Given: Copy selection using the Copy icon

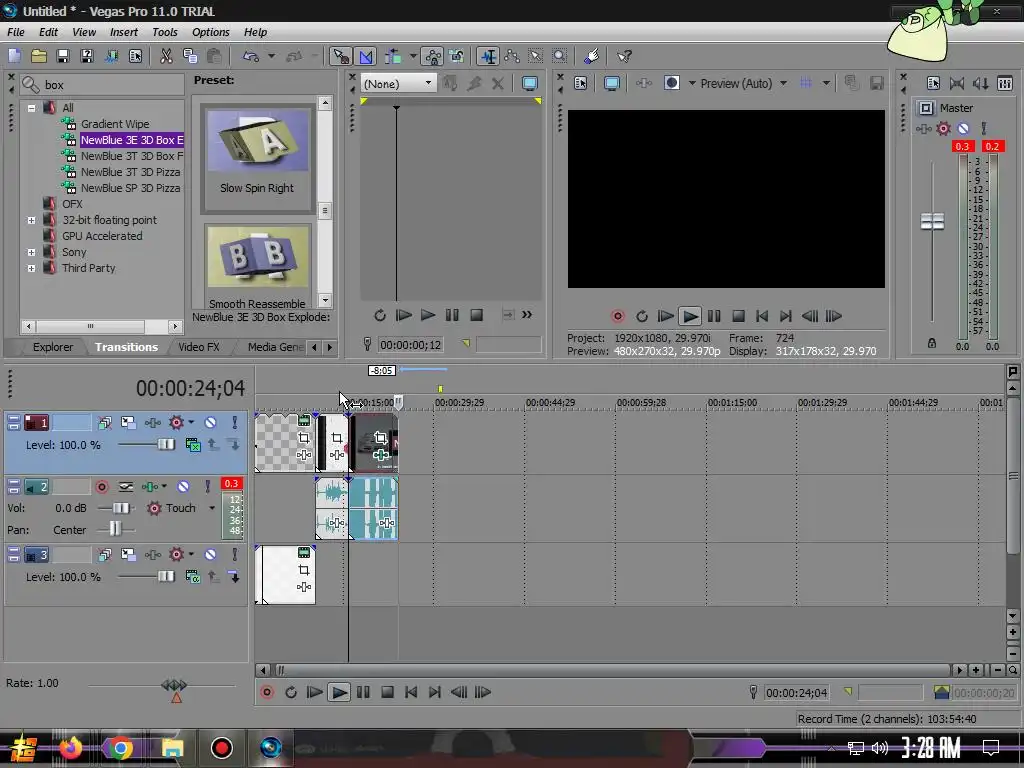Looking at the screenshot, I should 190,56.
